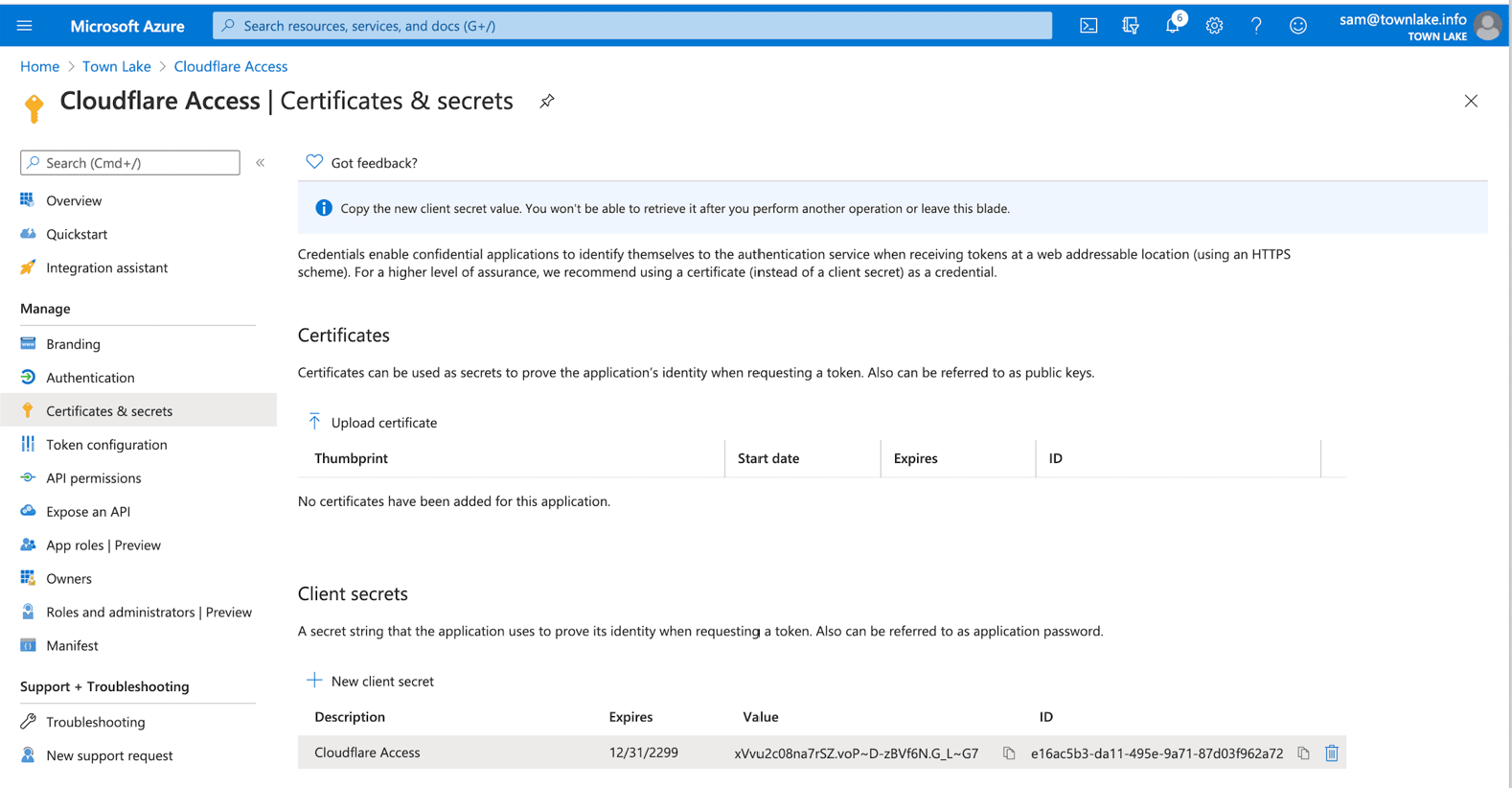Click the Manage section heading
Viewport: 1512px width, 788px height.
45,309
